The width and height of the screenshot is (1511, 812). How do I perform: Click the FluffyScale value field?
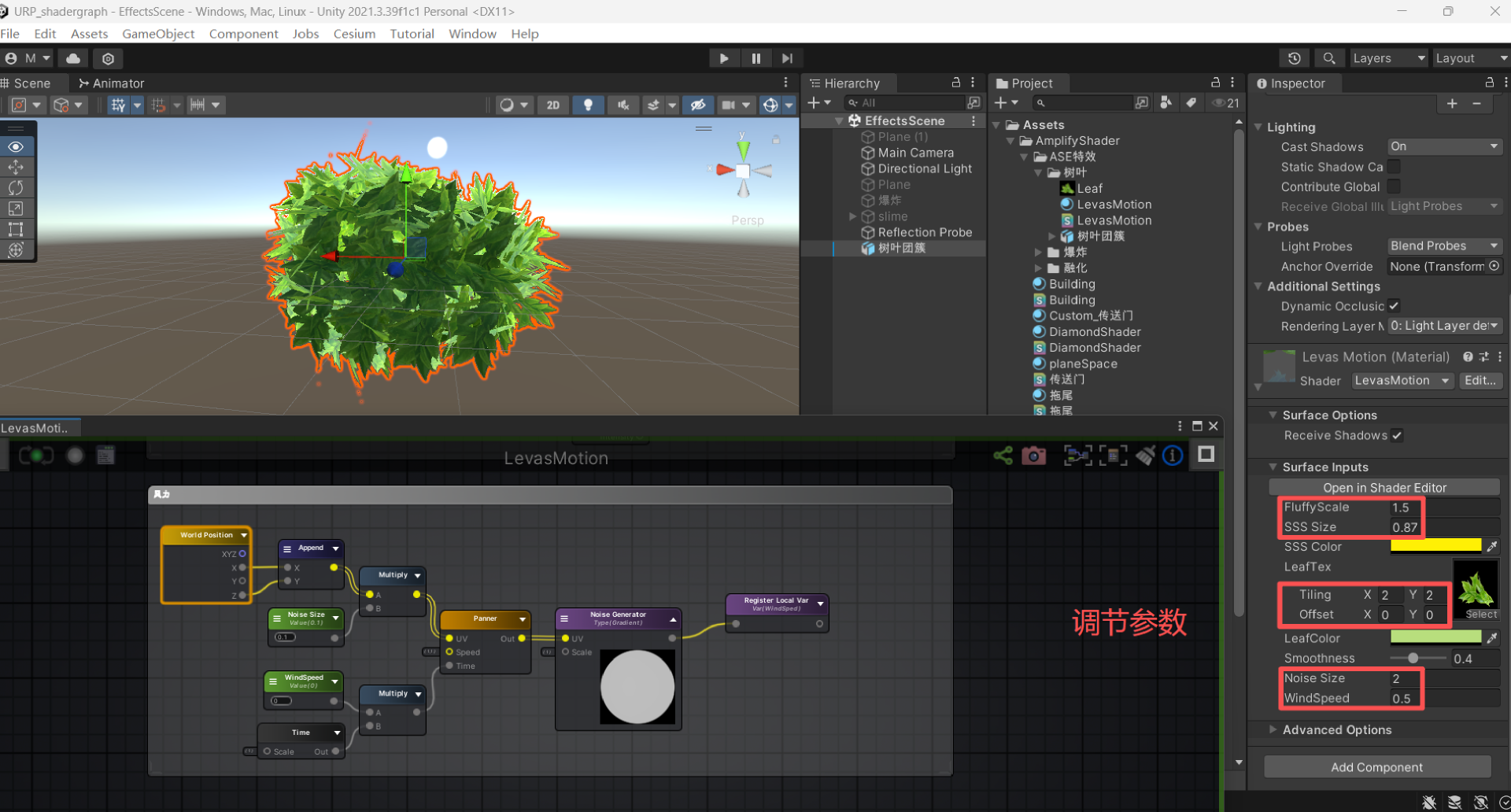pyautogui.click(x=1444, y=507)
